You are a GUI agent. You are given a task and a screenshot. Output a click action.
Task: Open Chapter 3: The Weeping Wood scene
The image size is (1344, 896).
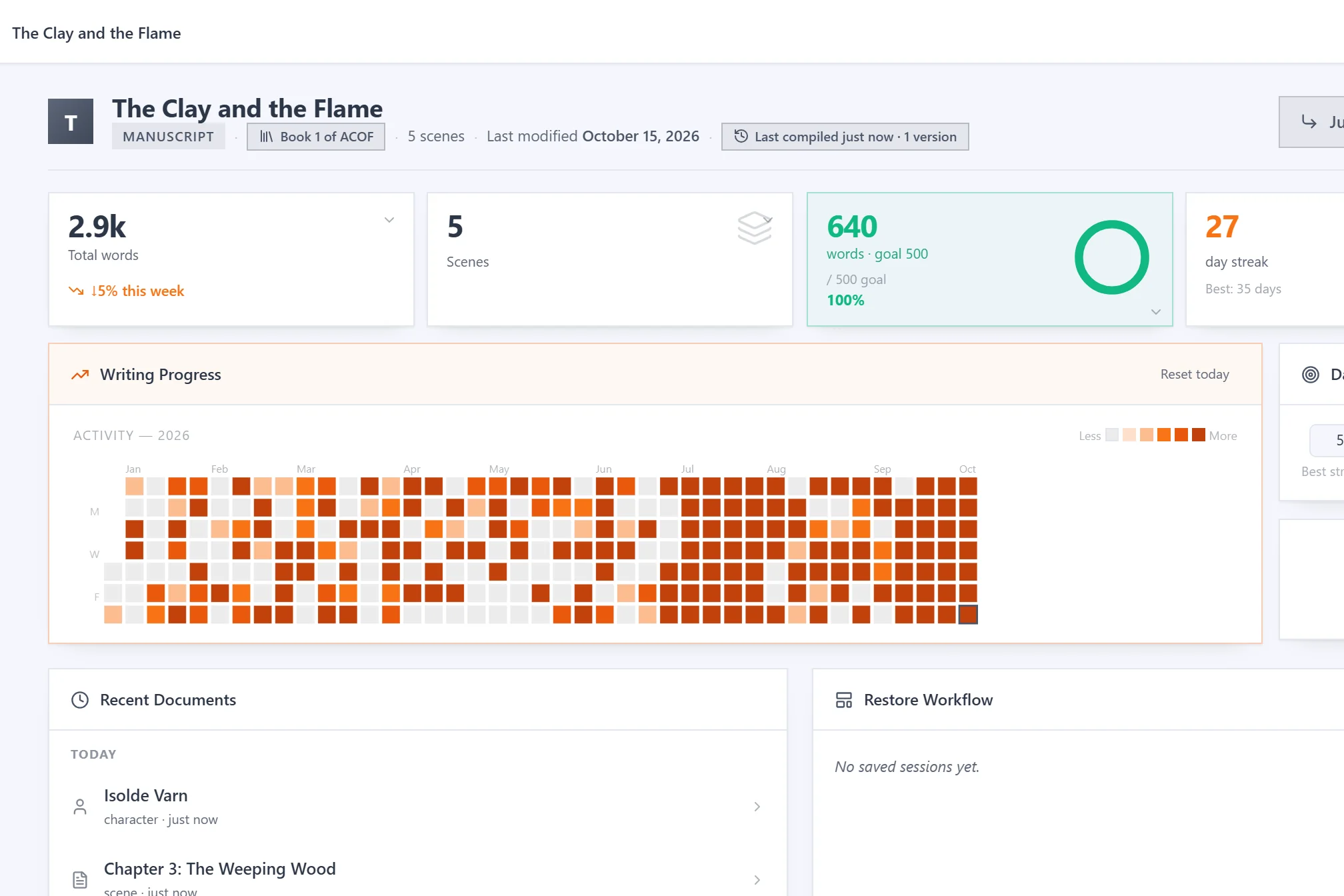point(418,873)
